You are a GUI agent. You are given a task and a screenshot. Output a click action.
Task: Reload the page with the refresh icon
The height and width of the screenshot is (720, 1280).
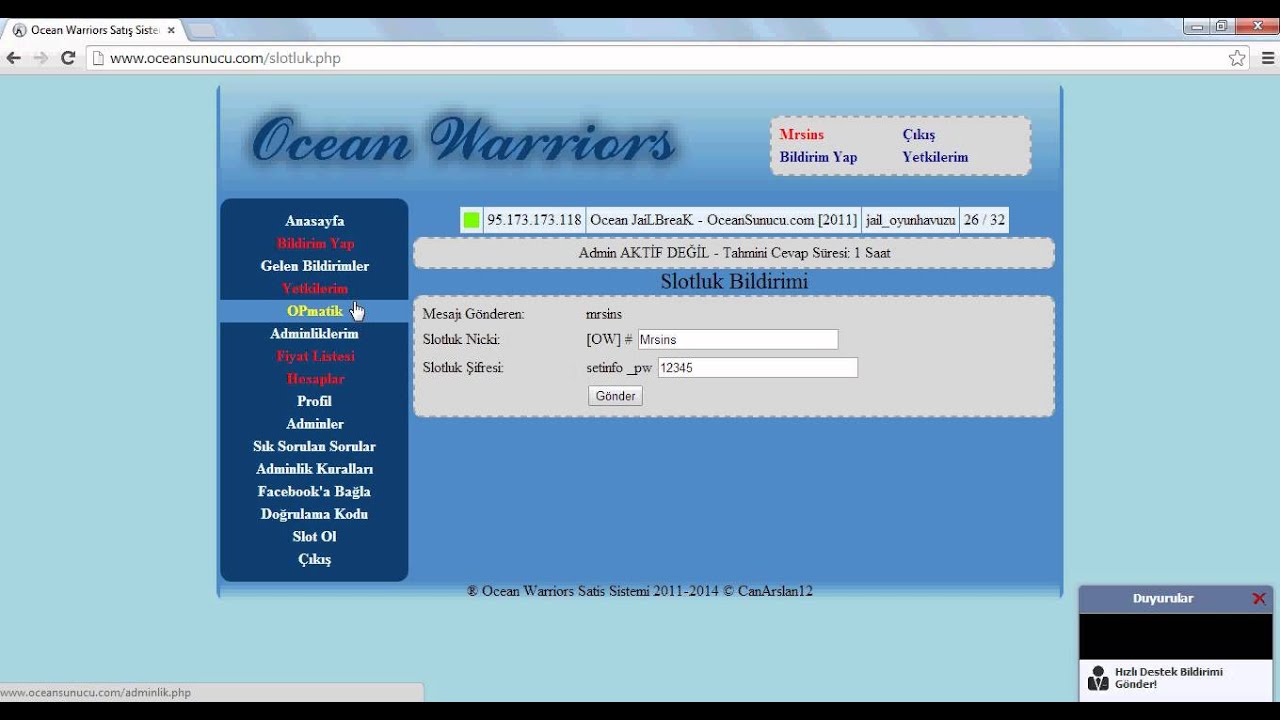click(x=68, y=58)
